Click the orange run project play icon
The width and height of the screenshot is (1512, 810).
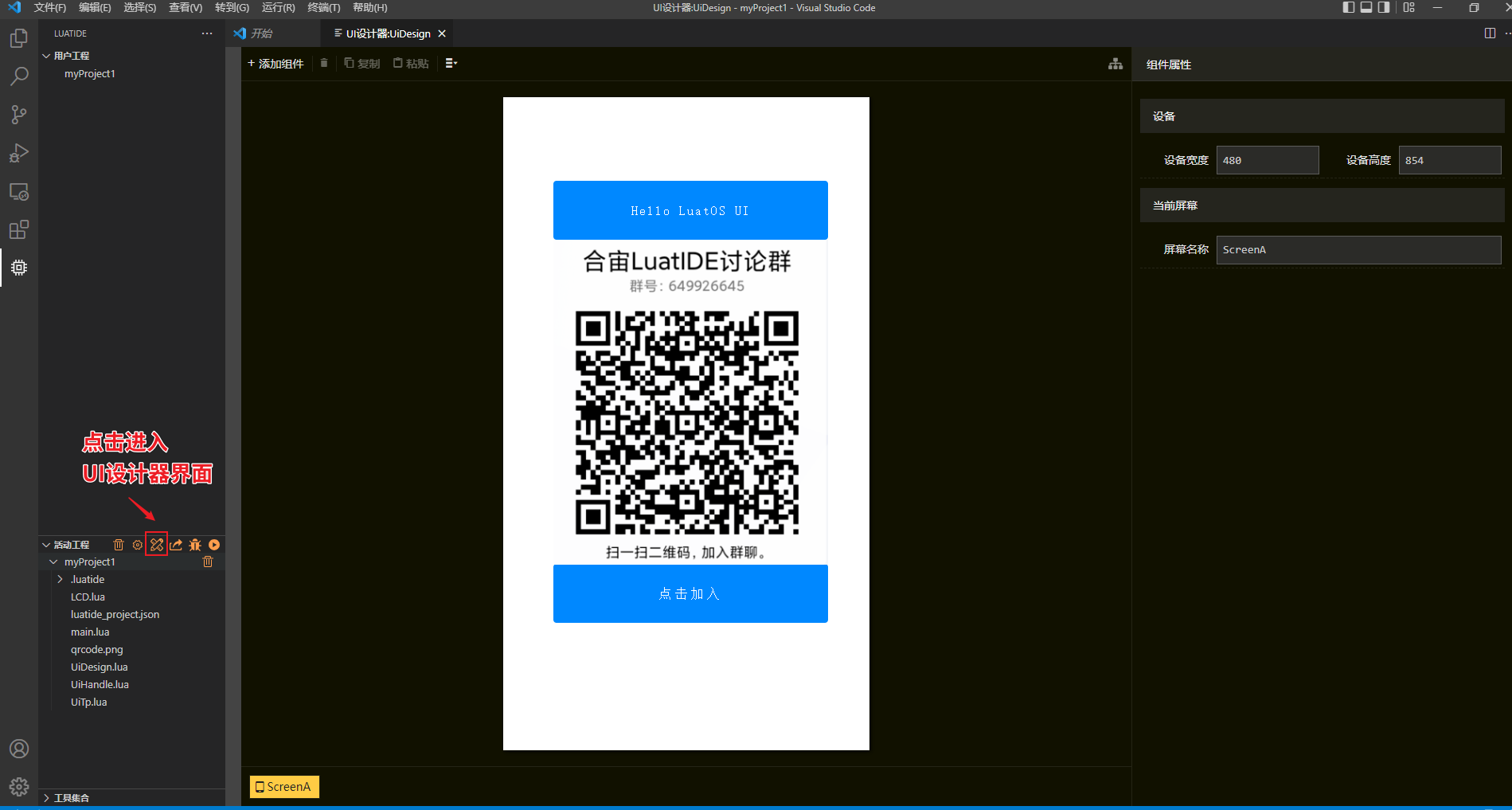pos(214,545)
